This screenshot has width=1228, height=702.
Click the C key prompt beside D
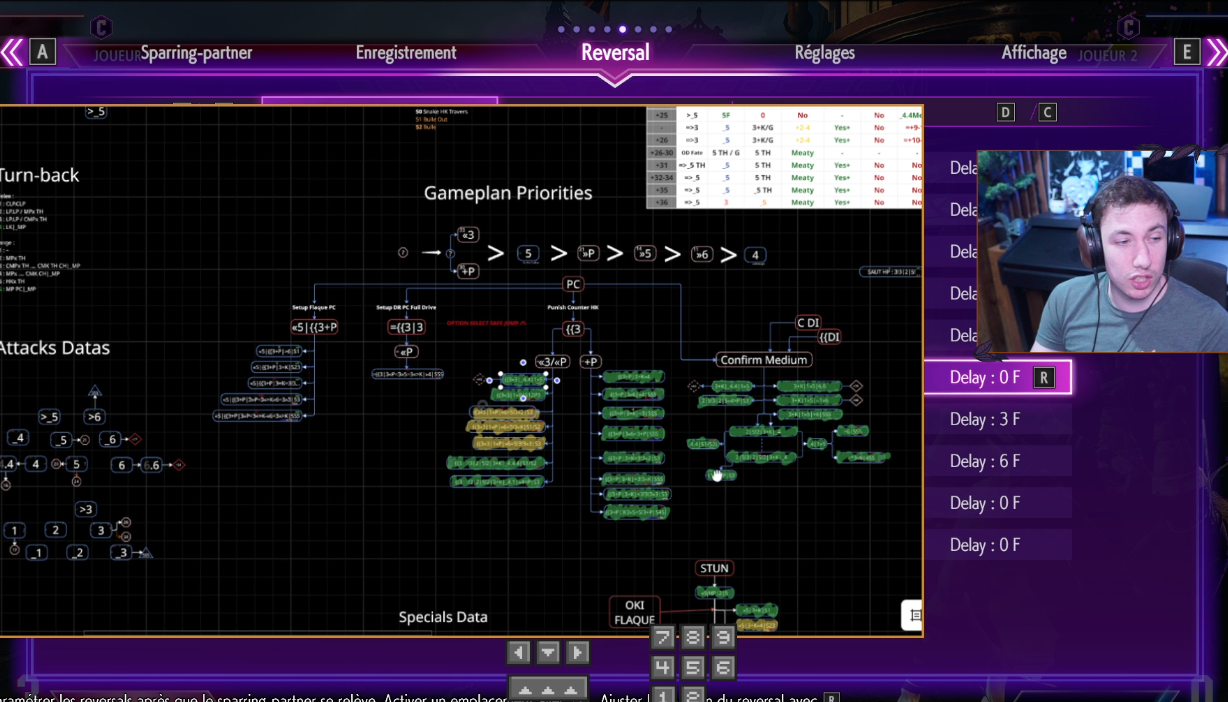coord(1047,112)
